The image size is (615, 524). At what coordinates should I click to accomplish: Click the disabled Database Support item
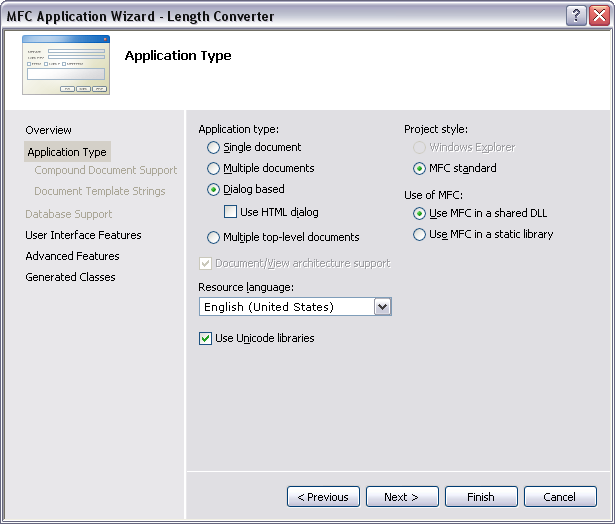click(69, 214)
